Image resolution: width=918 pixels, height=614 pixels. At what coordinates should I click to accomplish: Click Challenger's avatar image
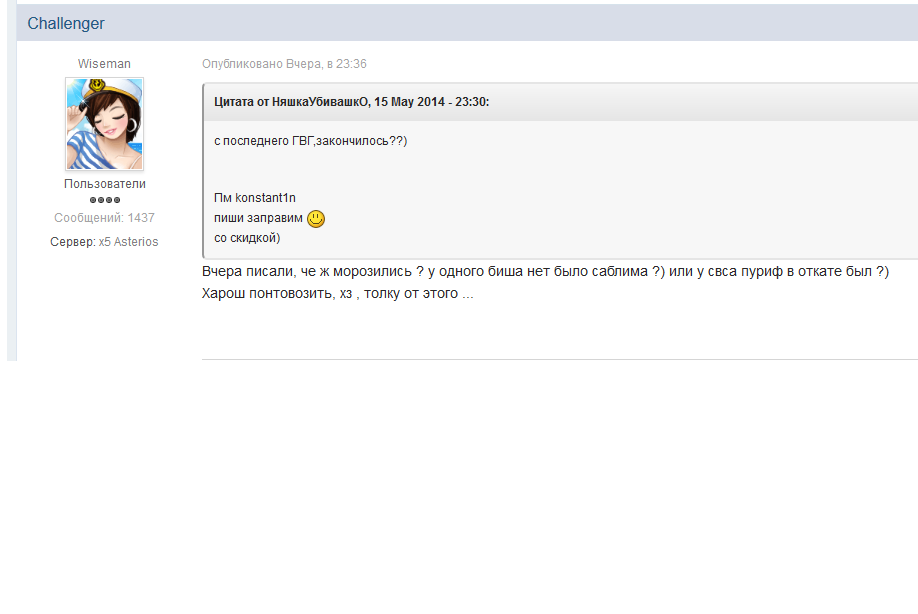105,124
